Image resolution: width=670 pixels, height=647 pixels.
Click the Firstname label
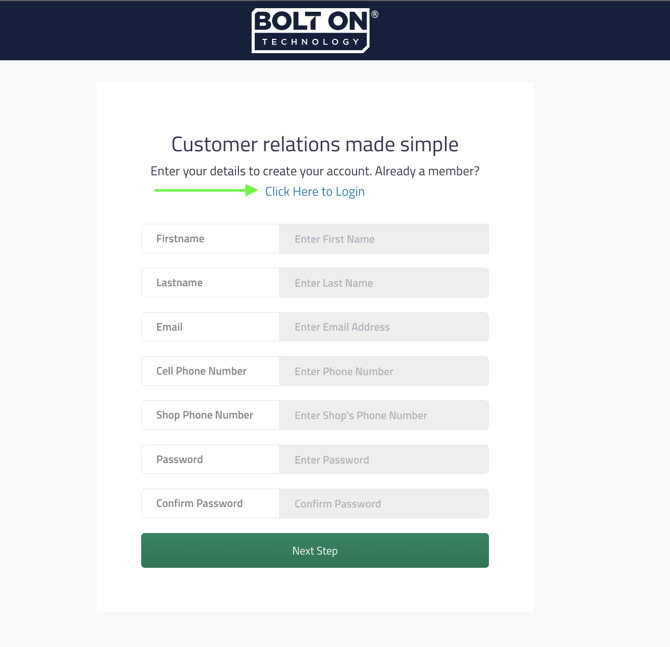point(180,239)
